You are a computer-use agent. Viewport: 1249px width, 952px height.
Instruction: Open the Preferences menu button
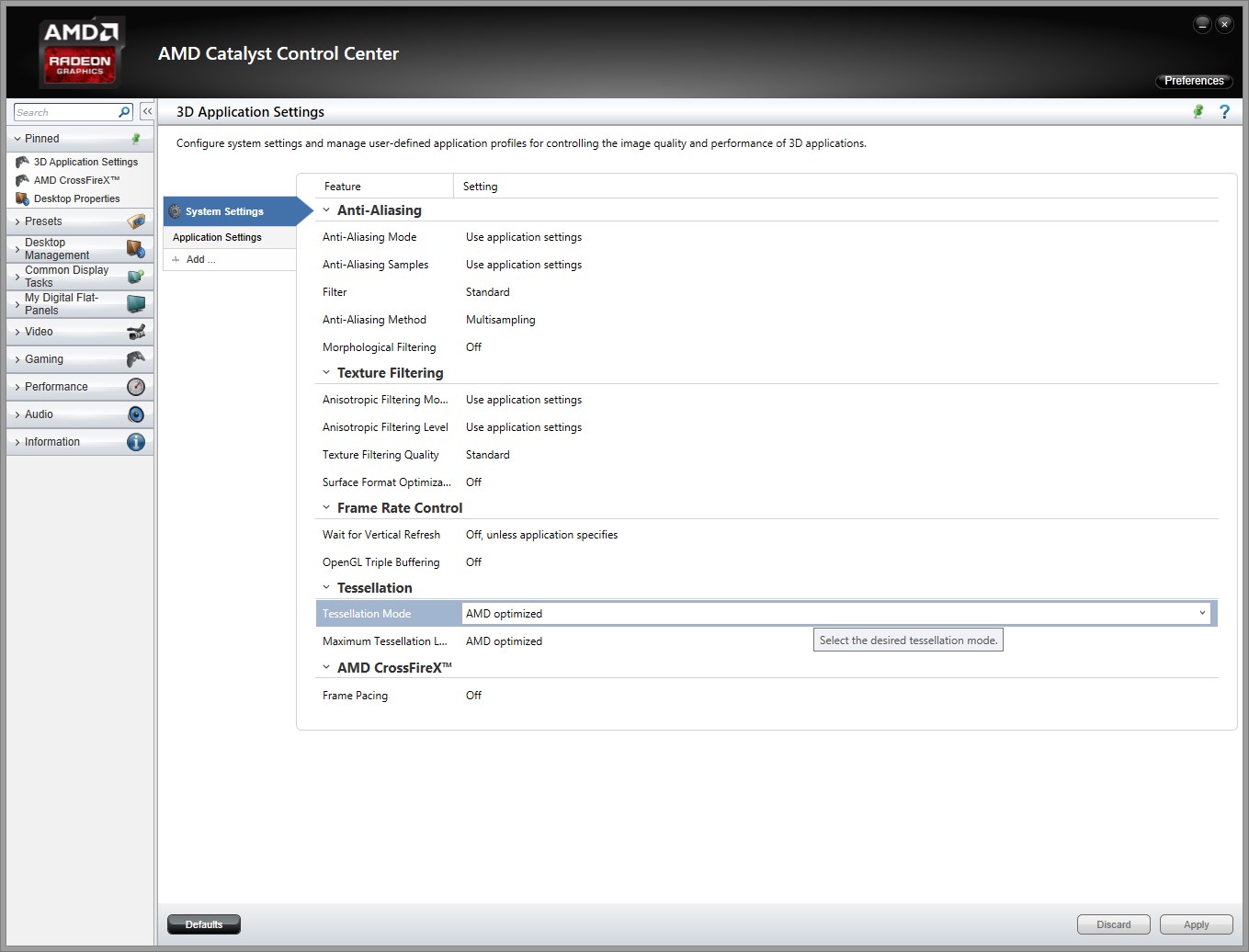click(x=1193, y=81)
